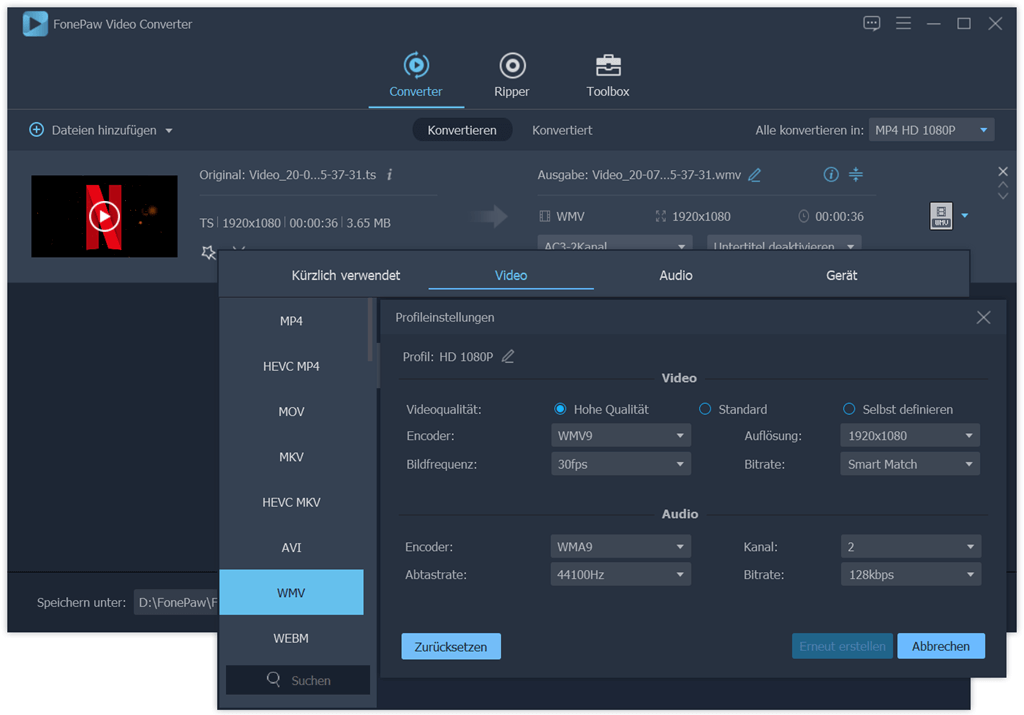The width and height of the screenshot is (1024, 715).
Task: Switch to the Gerät tab
Action: (x=841, y=275)
